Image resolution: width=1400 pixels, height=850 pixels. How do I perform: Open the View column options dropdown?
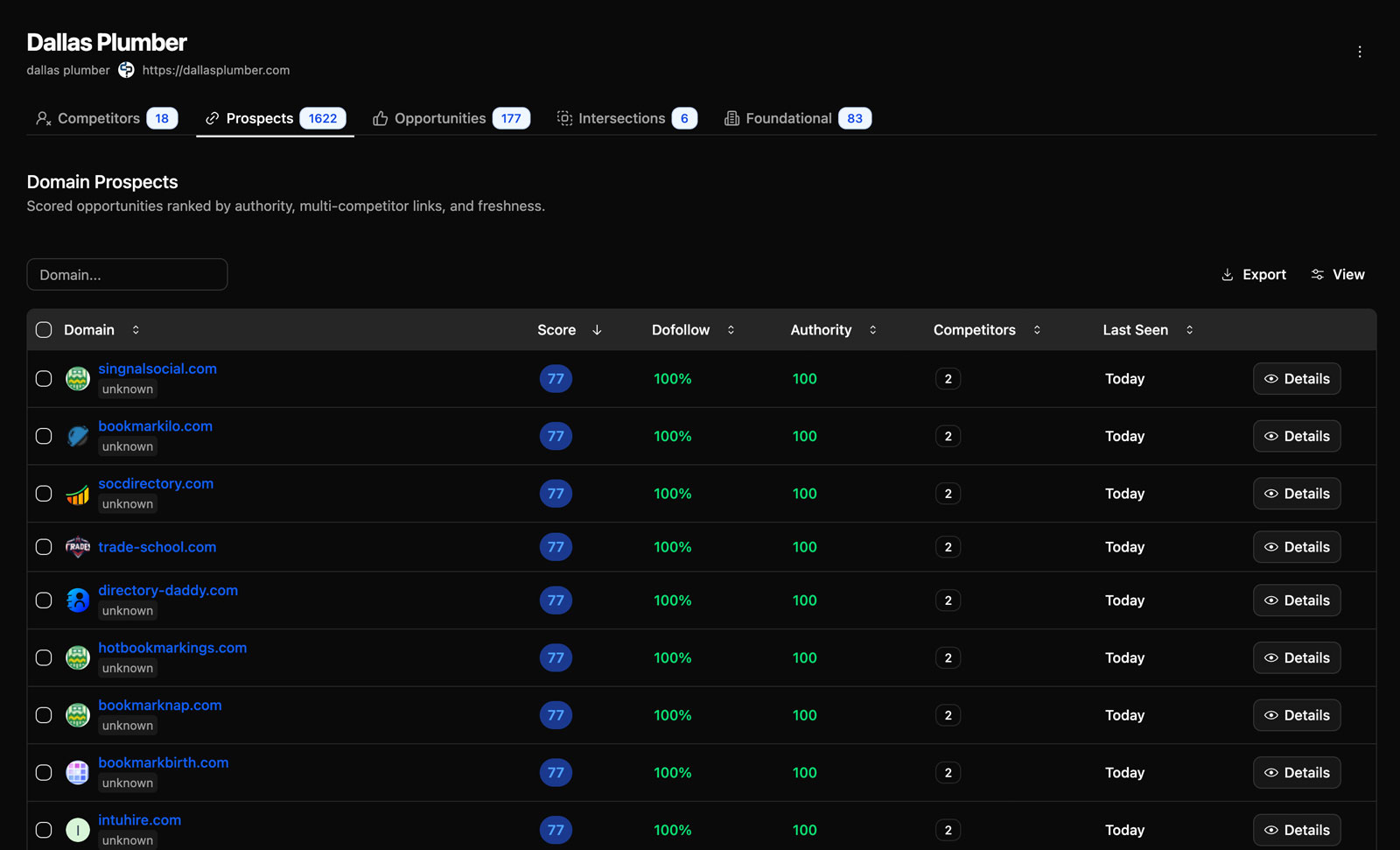[x=1338, y=275]
